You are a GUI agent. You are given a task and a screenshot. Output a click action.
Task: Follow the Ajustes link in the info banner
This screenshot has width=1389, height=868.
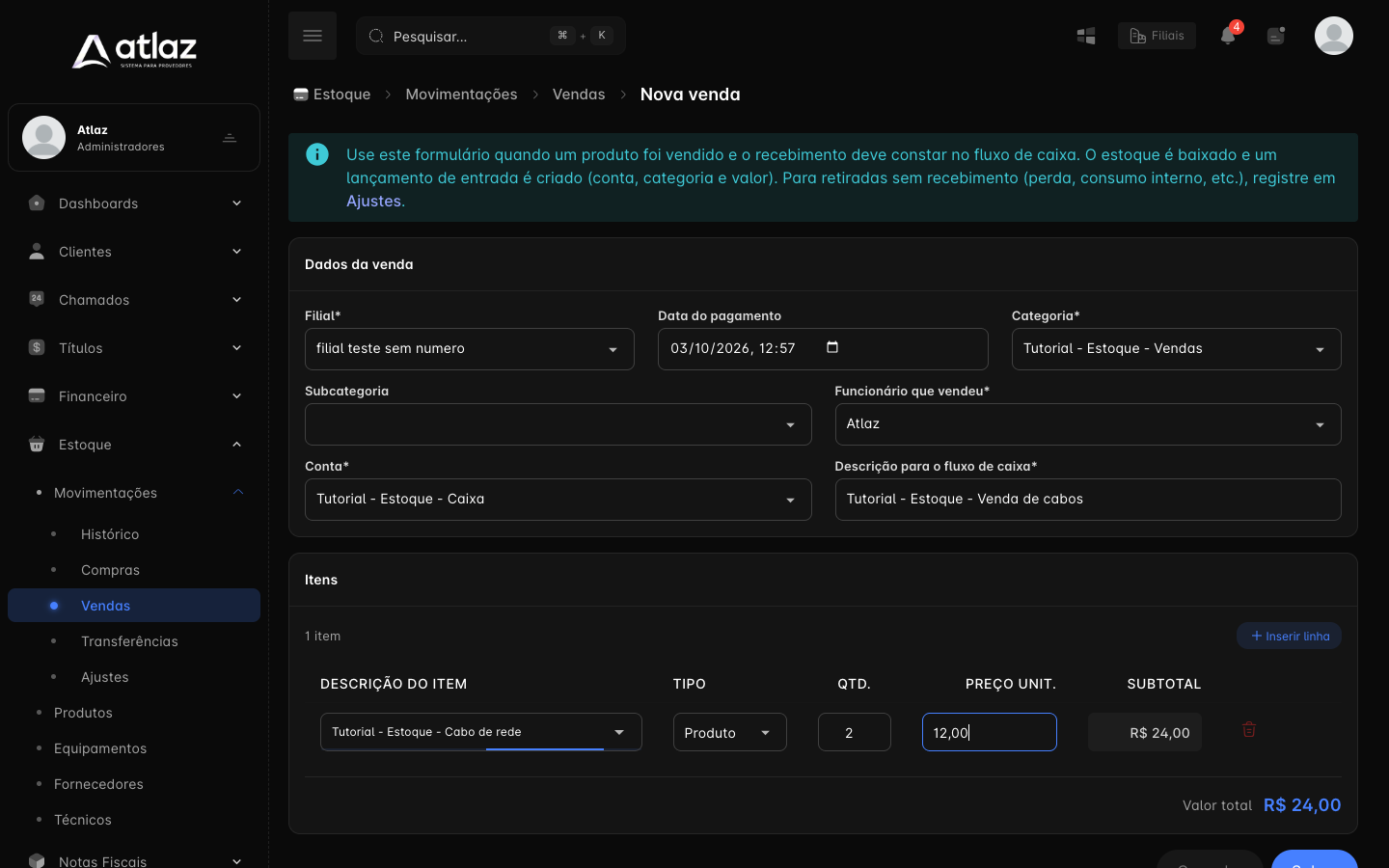[x=373, y=201]
